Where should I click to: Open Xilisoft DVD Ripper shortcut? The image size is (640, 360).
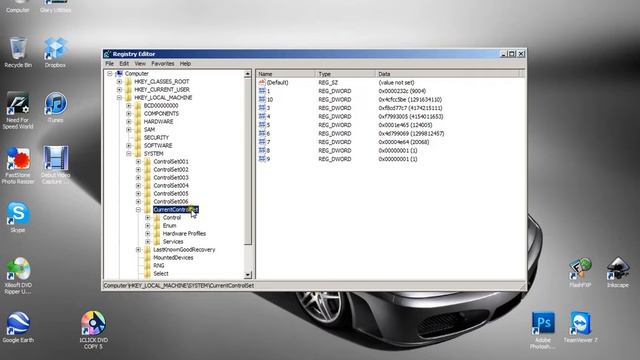click(18, 275)
